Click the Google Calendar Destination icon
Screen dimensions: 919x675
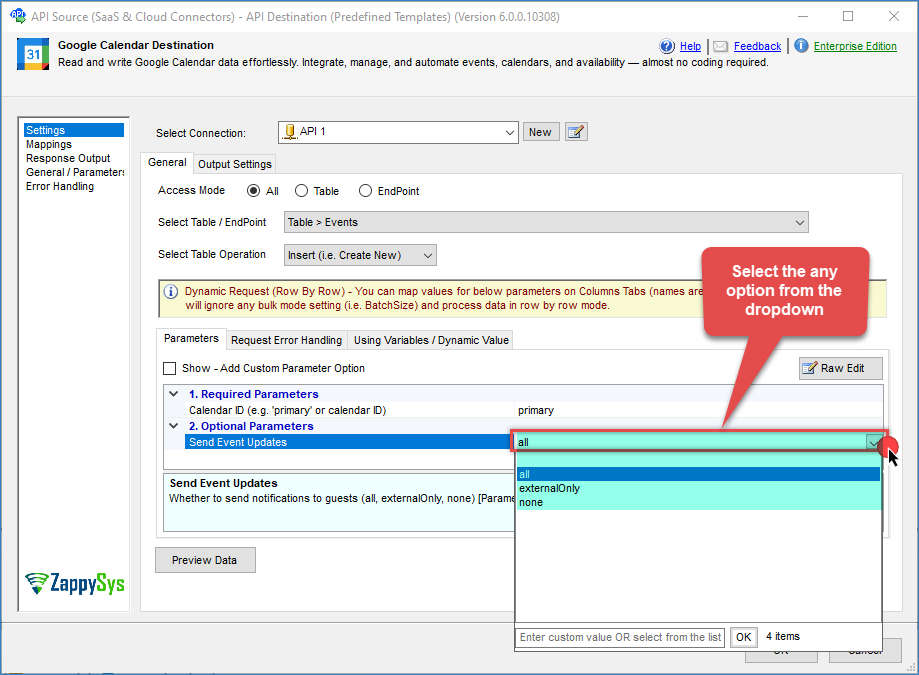tap(33, 54)
